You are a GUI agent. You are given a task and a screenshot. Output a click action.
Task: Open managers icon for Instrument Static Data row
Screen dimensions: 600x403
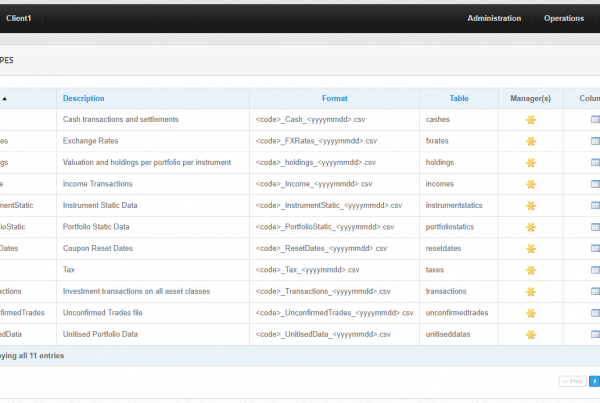(x=530, y=206)
